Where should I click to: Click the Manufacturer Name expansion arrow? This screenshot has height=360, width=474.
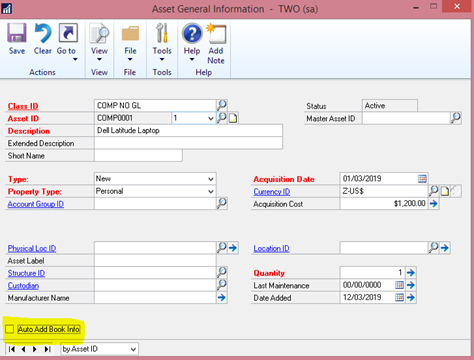tap(222, 297)
